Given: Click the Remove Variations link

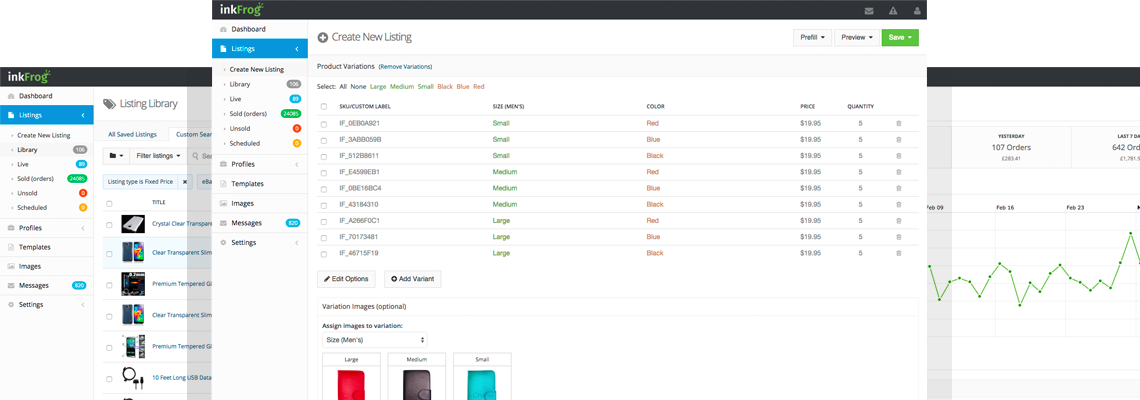Looking at the screenshot, I should (x=405, y=66).
